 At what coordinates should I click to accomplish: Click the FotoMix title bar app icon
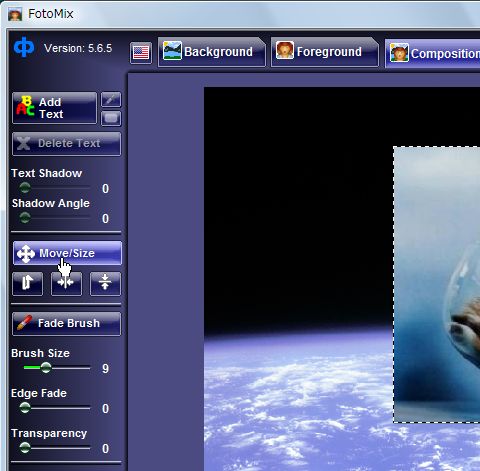click(15, 15)
